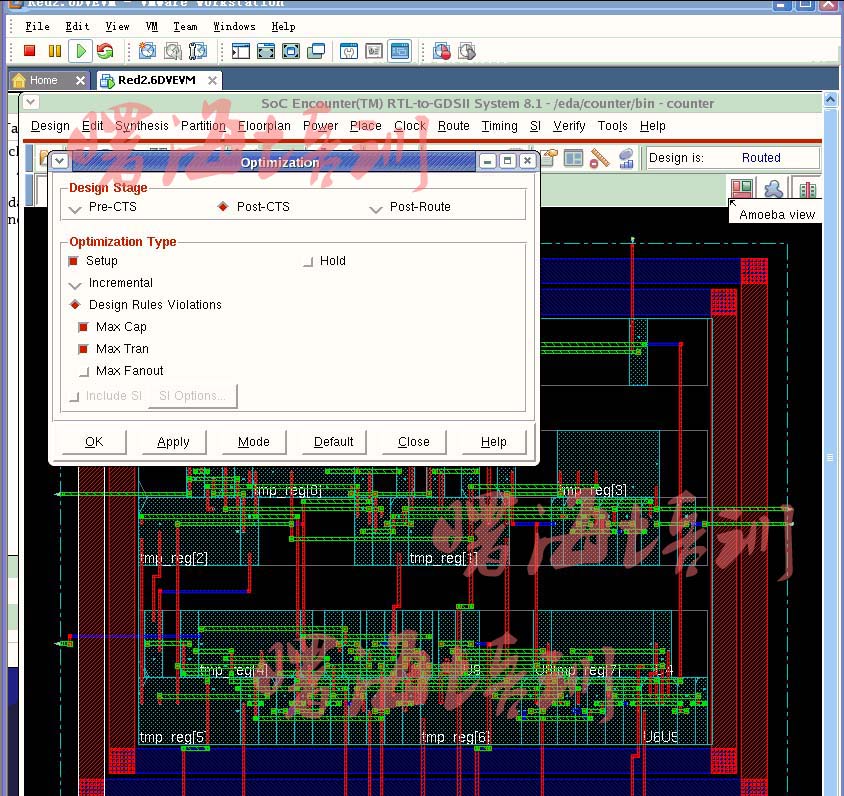Screen dimensions: 844x796
Task: Enable the Hold optimization checkbox
Action: [x=309, y=261]
